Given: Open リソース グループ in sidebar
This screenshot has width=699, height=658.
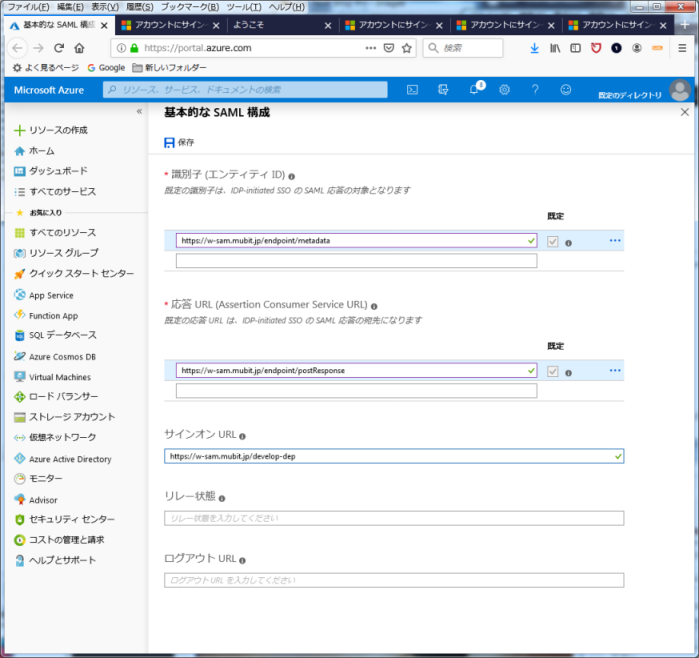Looking at the screenshot, I should coord(56,253).
